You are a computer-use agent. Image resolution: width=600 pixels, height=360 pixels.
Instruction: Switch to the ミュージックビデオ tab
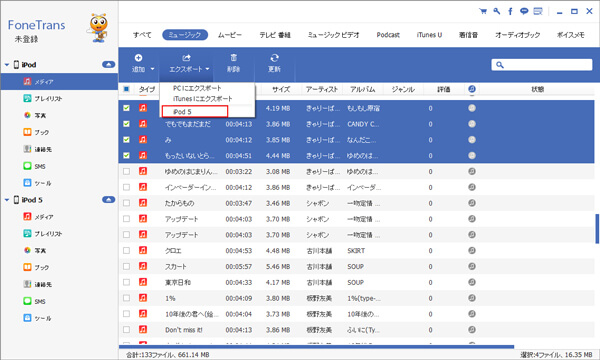(333, 35)
